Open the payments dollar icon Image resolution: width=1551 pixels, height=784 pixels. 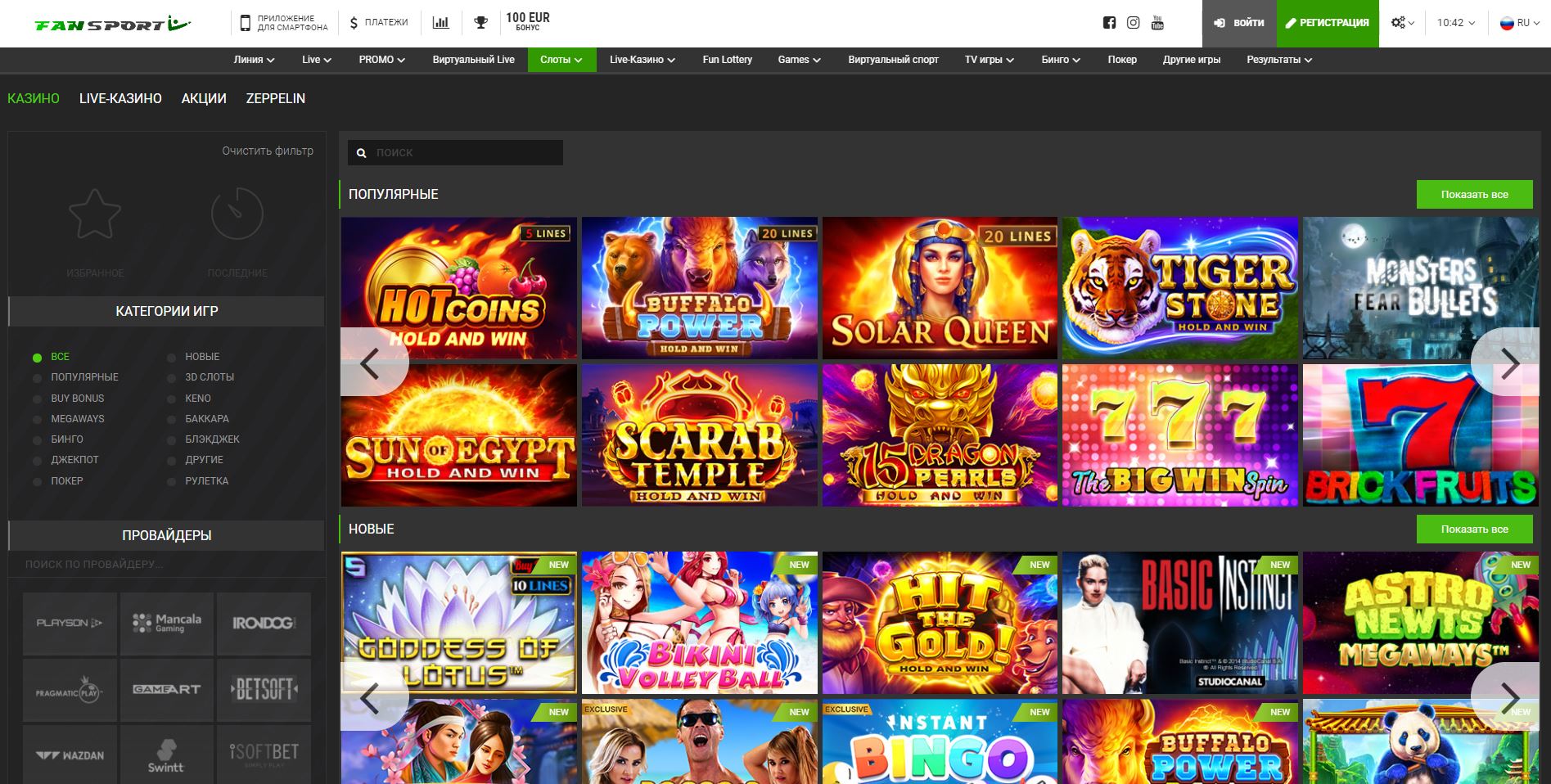[354, 23]
